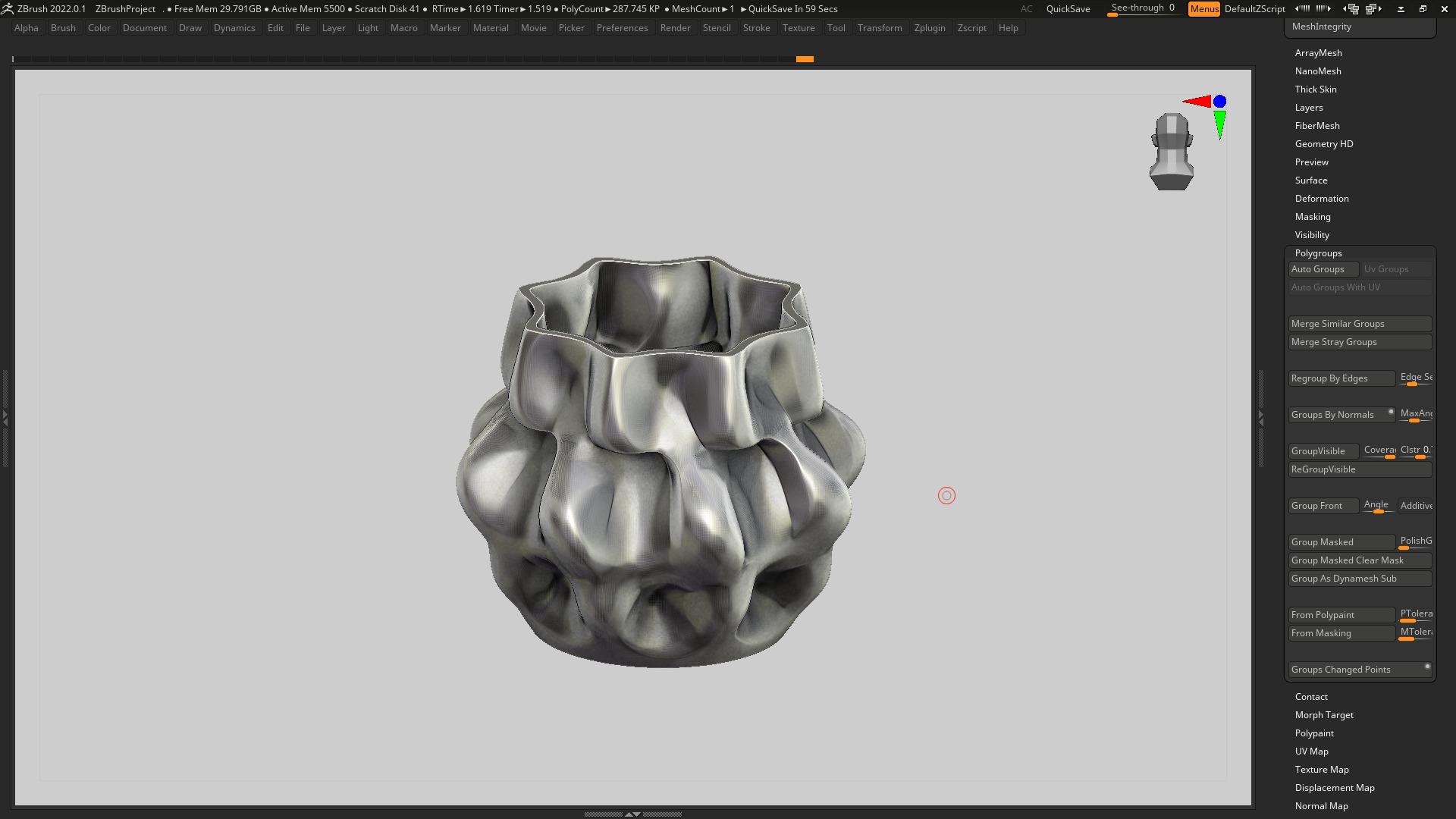Toggle Additive mode for Group Front
Viewport: 1456px width, 819px height.
(x=1415, y=506)
